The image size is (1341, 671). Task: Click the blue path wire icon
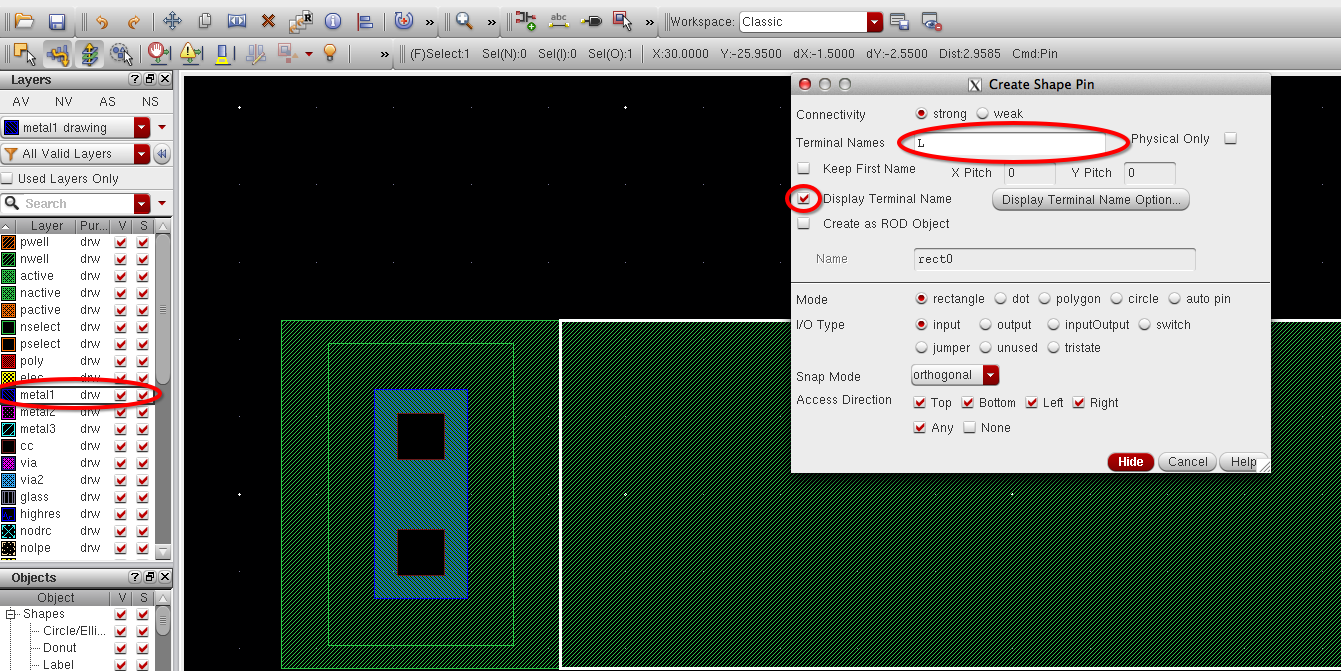coord(59,53)
